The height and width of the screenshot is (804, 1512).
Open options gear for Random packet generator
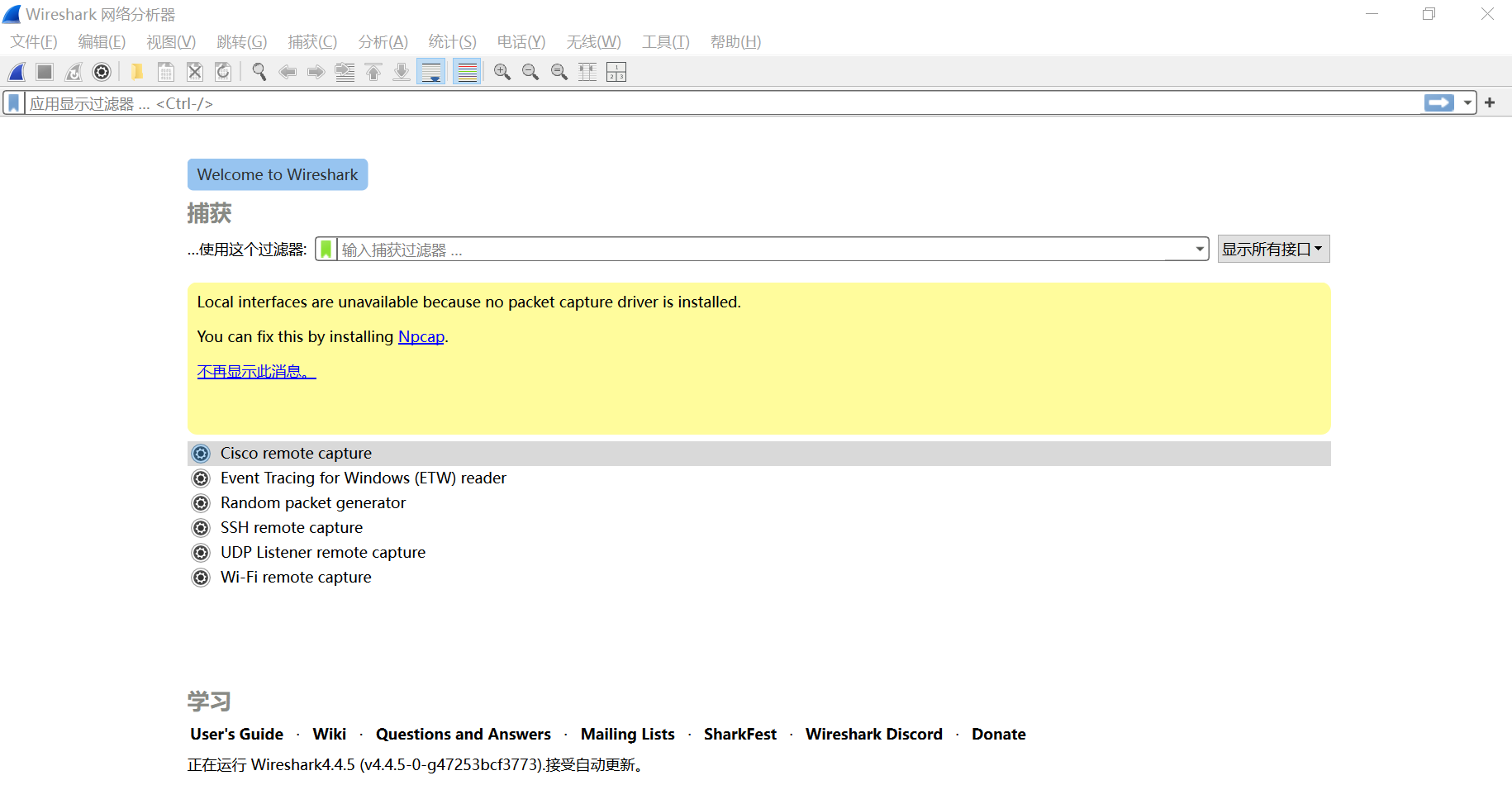pos(201,503)
